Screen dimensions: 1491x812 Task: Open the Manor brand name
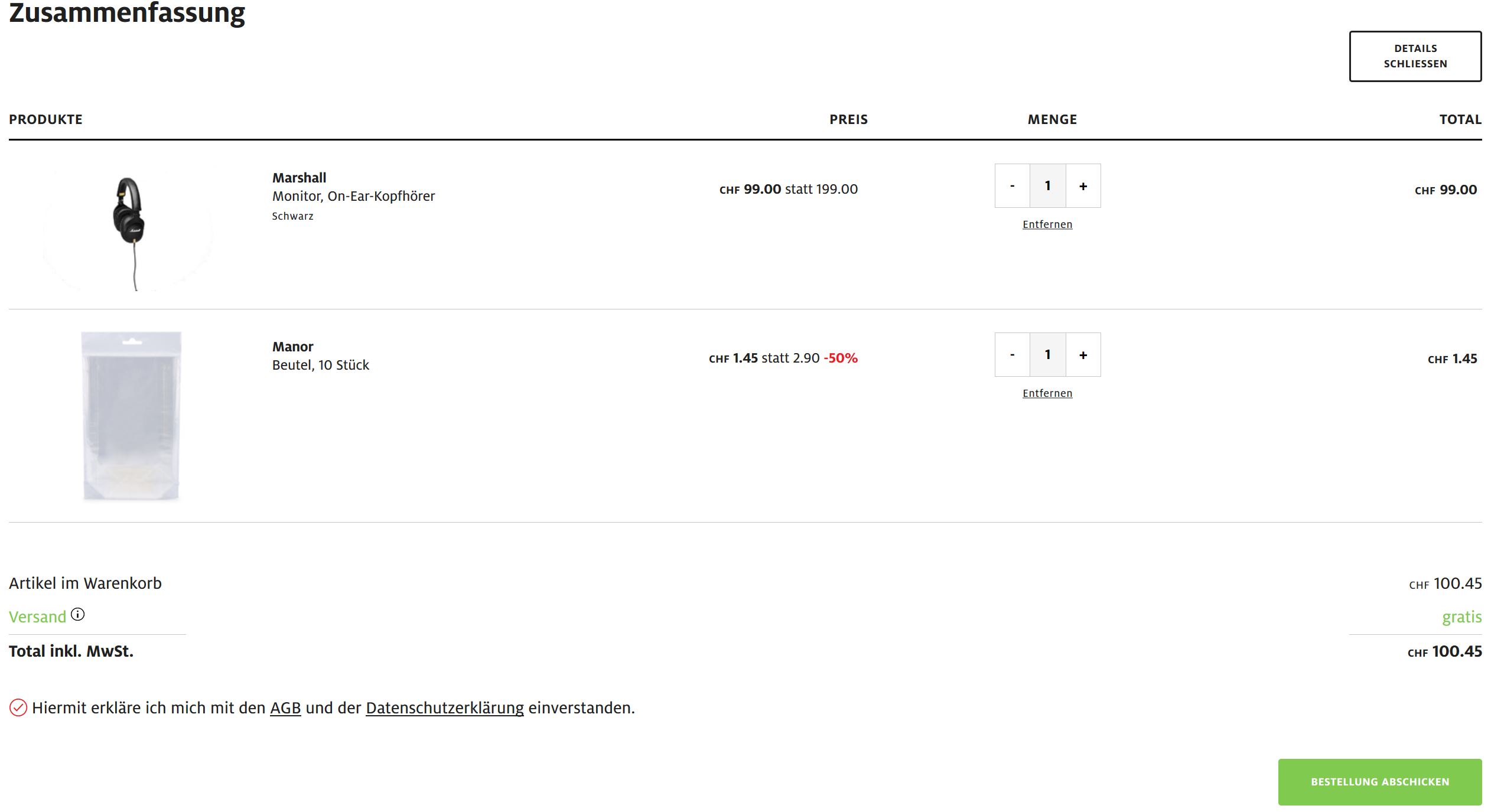click(292, 347)
